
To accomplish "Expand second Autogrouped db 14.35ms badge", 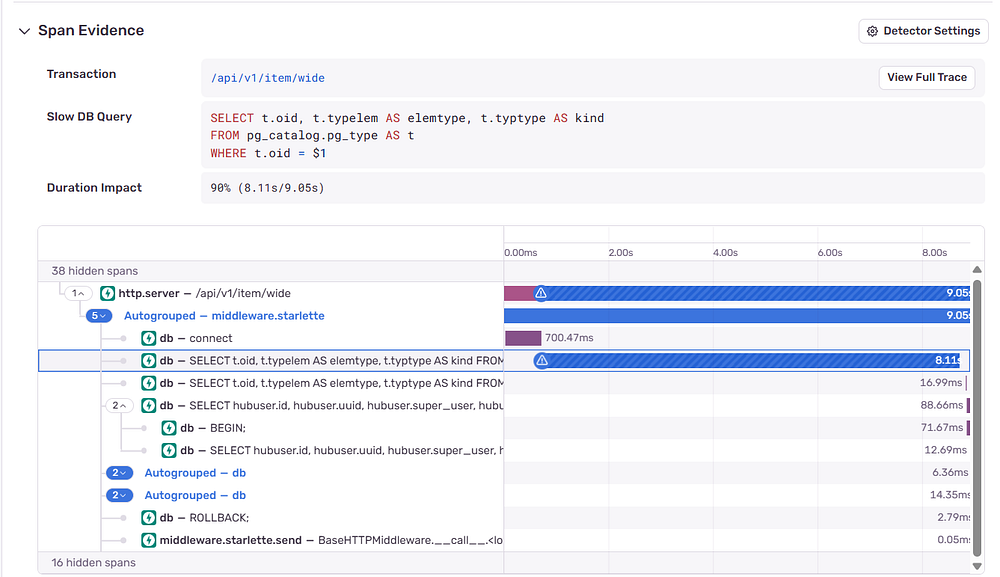I will [119, 495].
